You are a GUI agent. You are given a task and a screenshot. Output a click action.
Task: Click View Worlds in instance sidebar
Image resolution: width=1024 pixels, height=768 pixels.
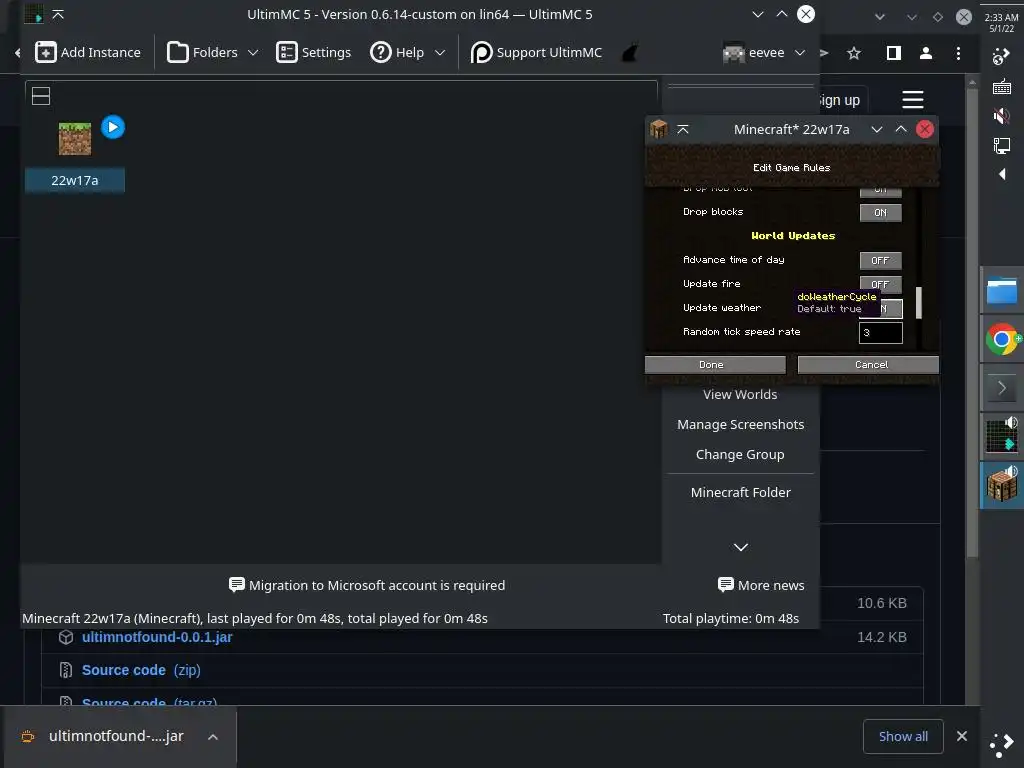740,394
